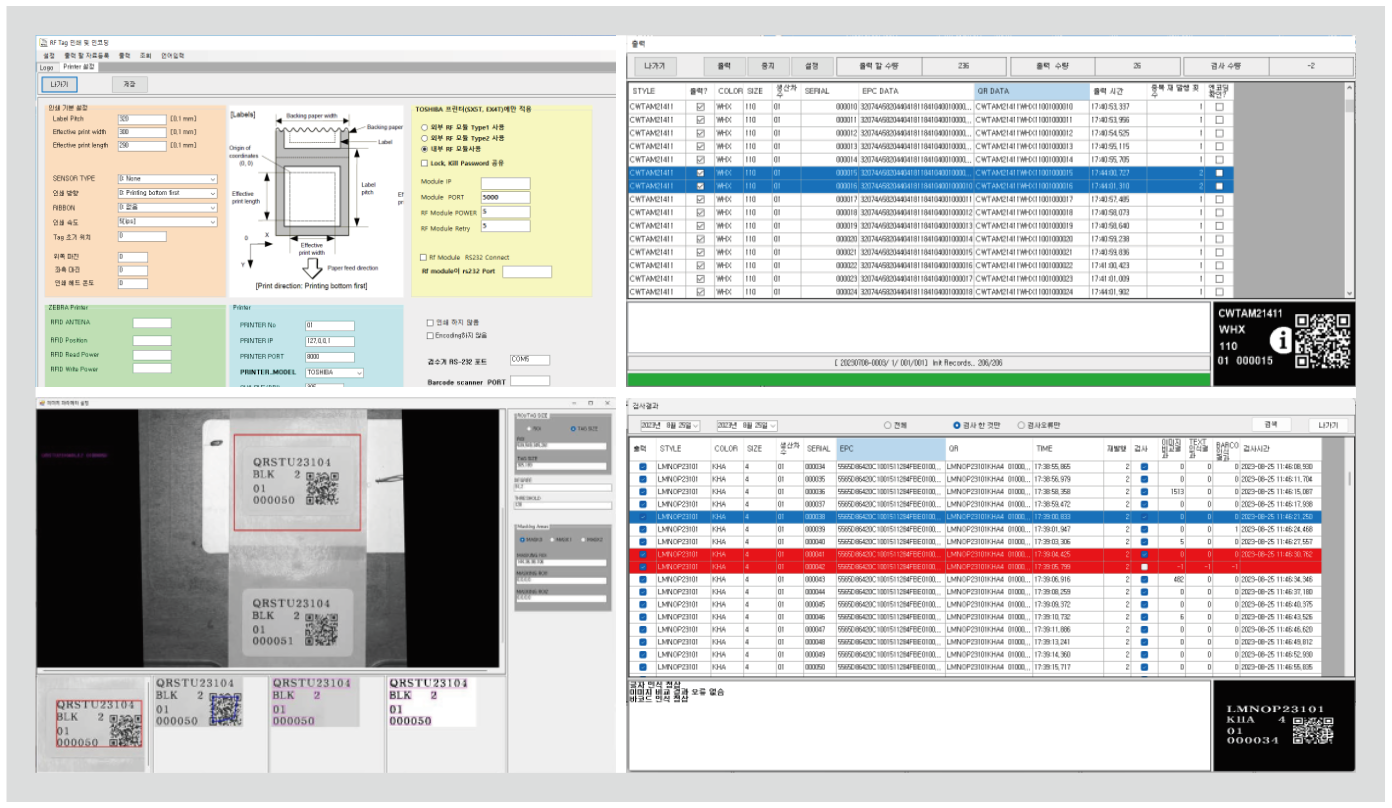1392x808 pixels.
Task: Open the PRINTER_MODEL TOSHIBA dropdown
Action: point(334,372)
